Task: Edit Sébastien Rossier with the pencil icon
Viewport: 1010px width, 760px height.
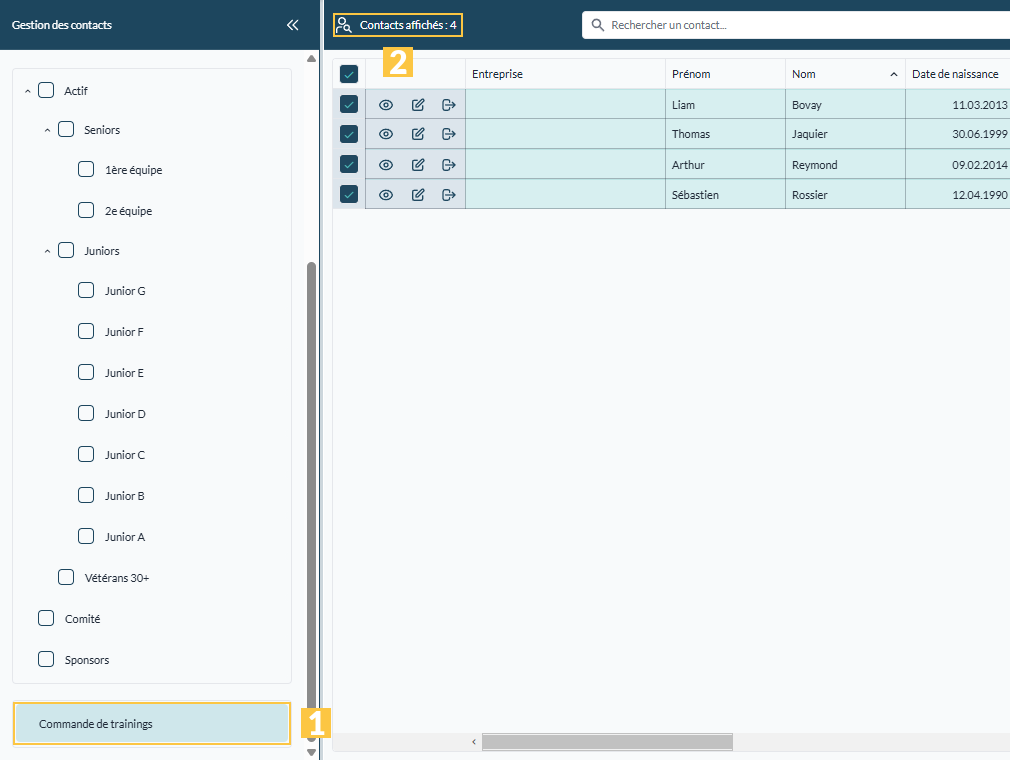Action: pos(418,195)
